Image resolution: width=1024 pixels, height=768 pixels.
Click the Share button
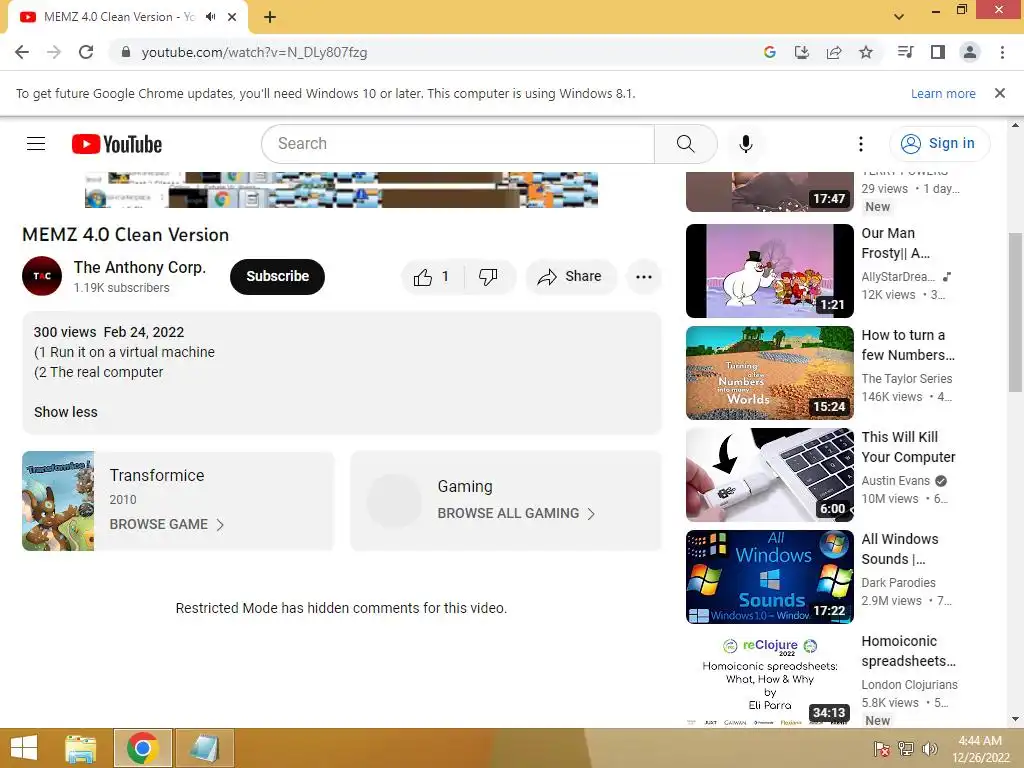570,277
